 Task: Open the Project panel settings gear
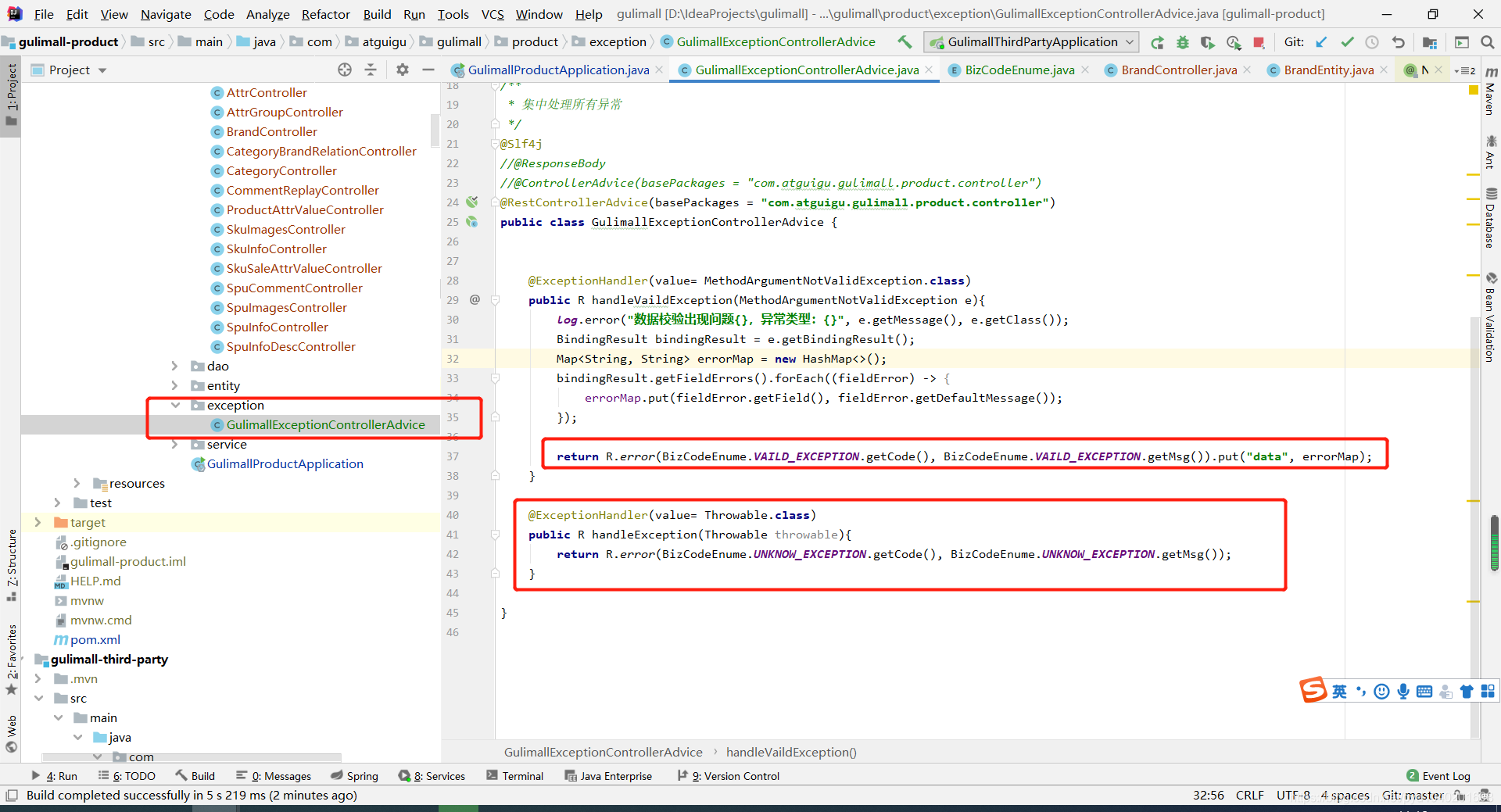pyautogui.click(x=403, y=70)
